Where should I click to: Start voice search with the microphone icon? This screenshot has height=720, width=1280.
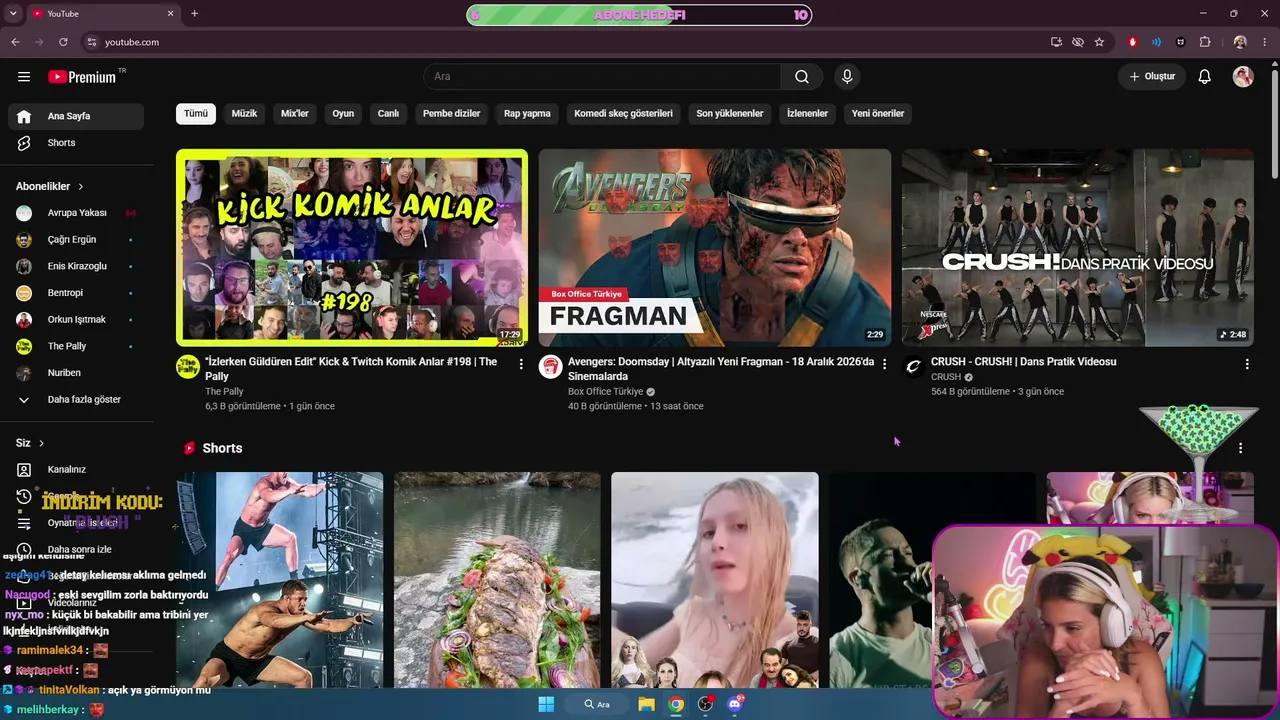point(847,77)
